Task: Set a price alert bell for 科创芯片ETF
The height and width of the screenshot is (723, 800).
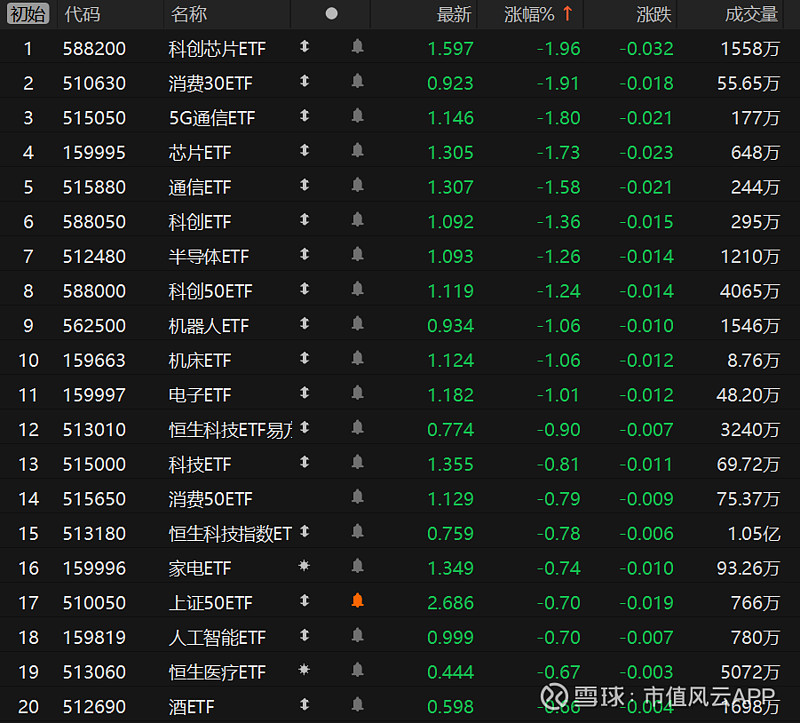Action: tap(357, 48)
